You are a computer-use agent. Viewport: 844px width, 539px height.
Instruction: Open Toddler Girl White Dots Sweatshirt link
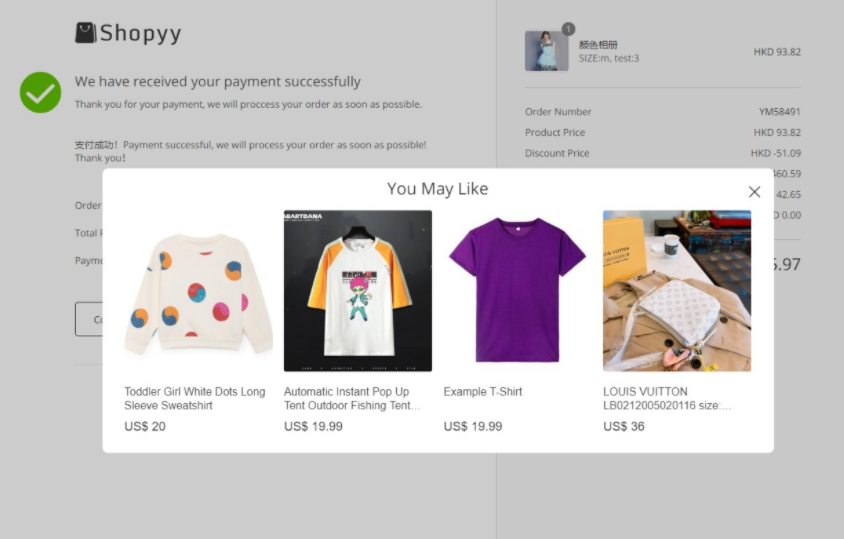[195, 398]
